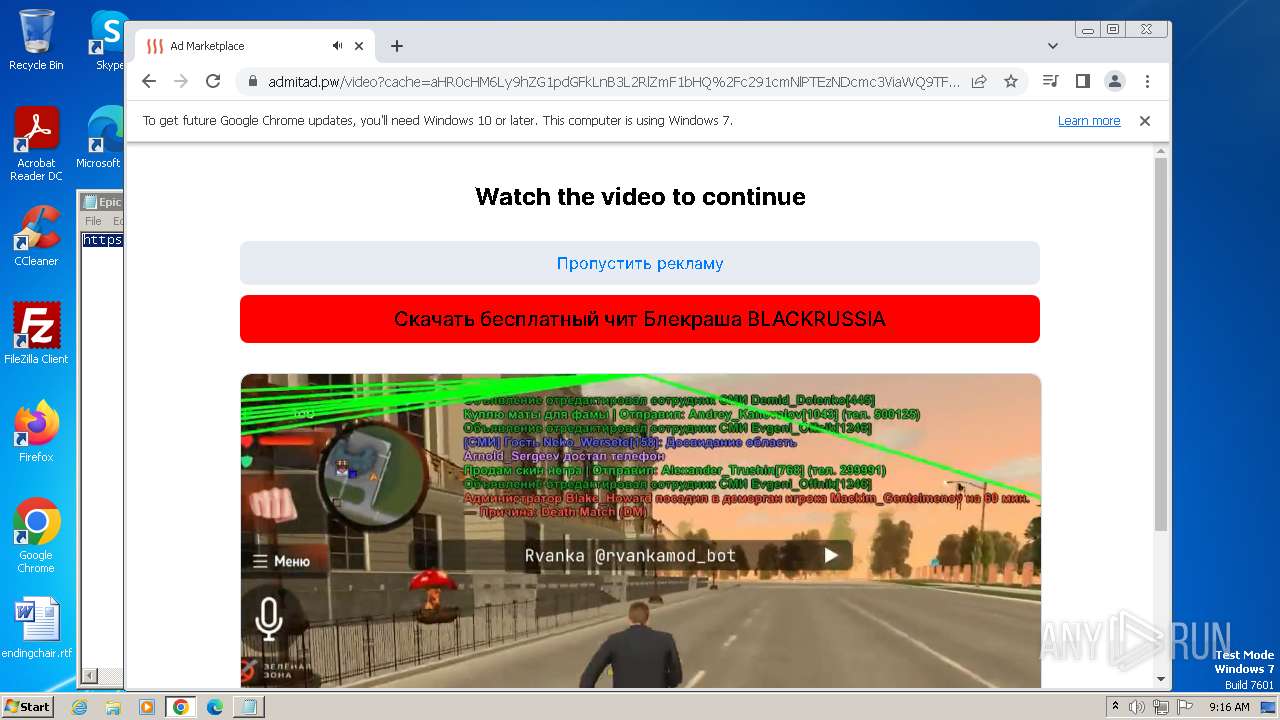The image size is (1280, 720).
Task: Open Windows Media Player from taskbar
Action: [147, 707]
